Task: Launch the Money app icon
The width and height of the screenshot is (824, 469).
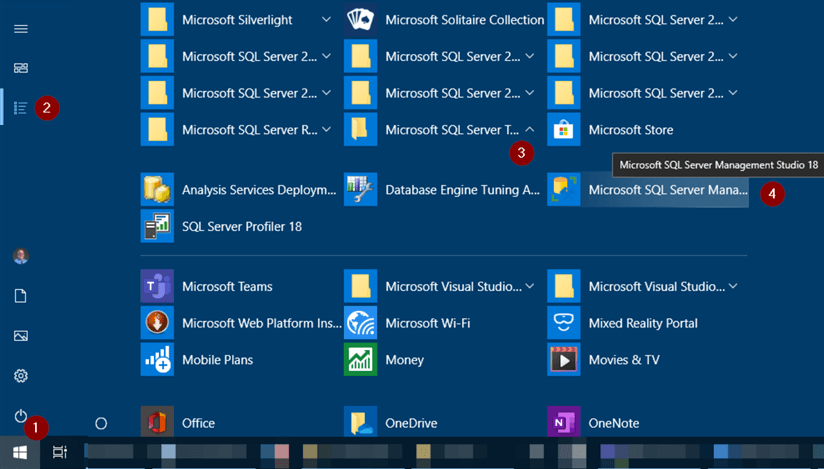Action: click(x=360, y=360)
